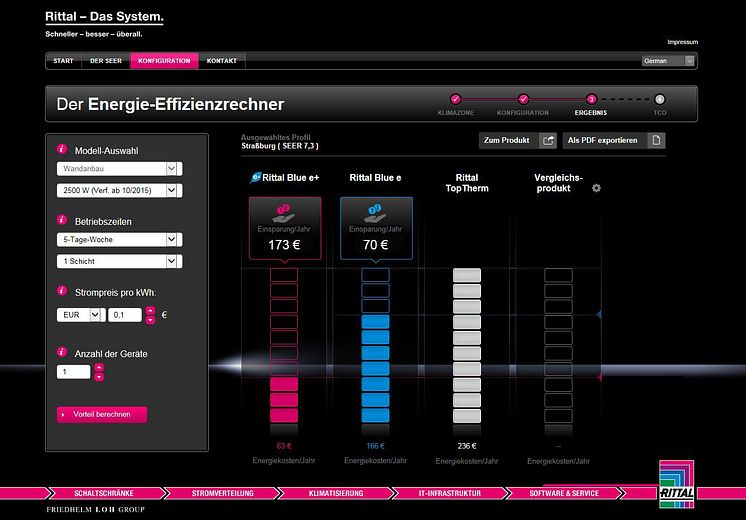Open Impressum link

point(682,42)
